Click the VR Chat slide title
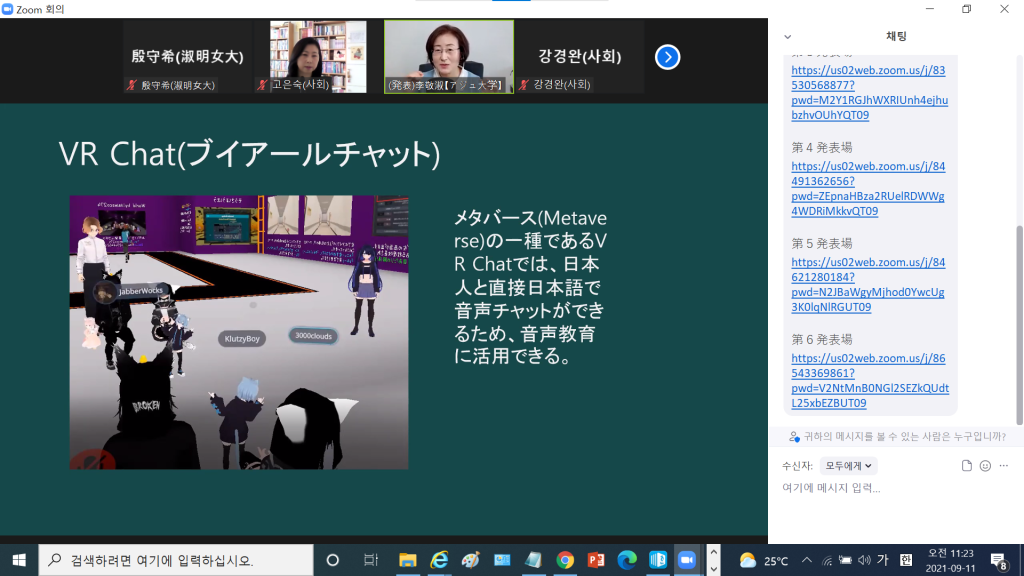Image resolution: width=1024 pixels, height=576 pixels. click(249, 154)
